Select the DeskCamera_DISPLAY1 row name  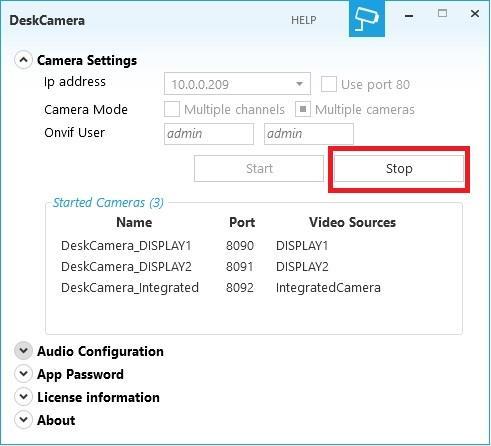(x=126, y=246)
